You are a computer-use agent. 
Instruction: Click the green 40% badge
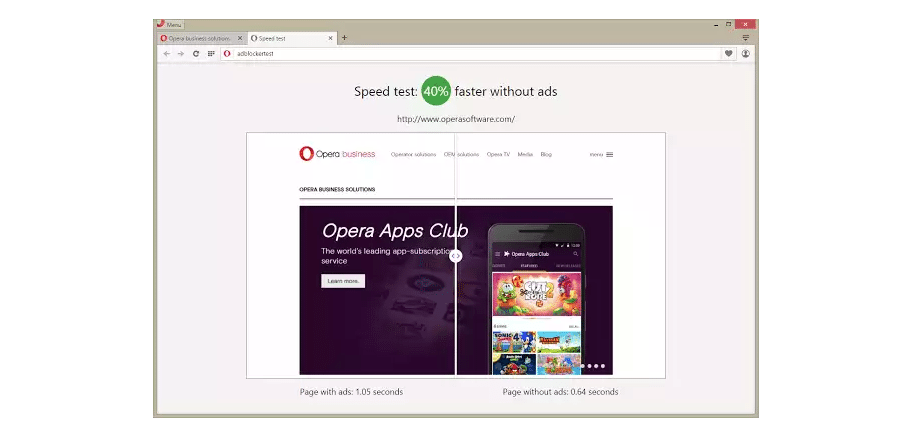[x=436, y=91]
